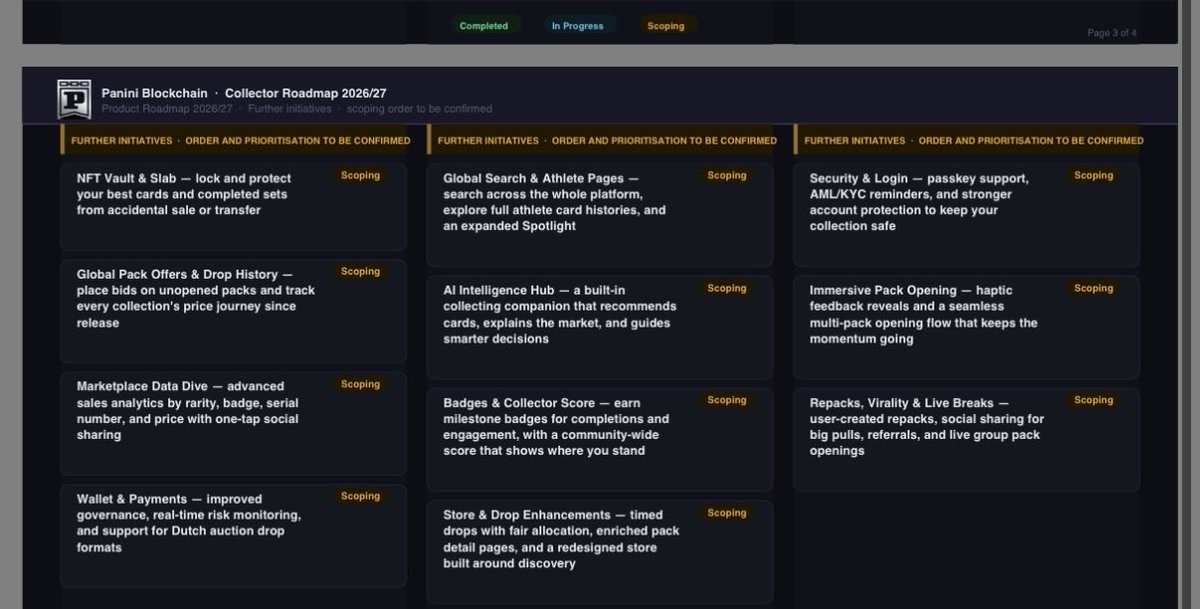The height and width of the screenshot is (609, 1200).
Task: Click the "Panini Blockchain · Collector Roadmap 2026/27" title
Action: tap(244, 93)
